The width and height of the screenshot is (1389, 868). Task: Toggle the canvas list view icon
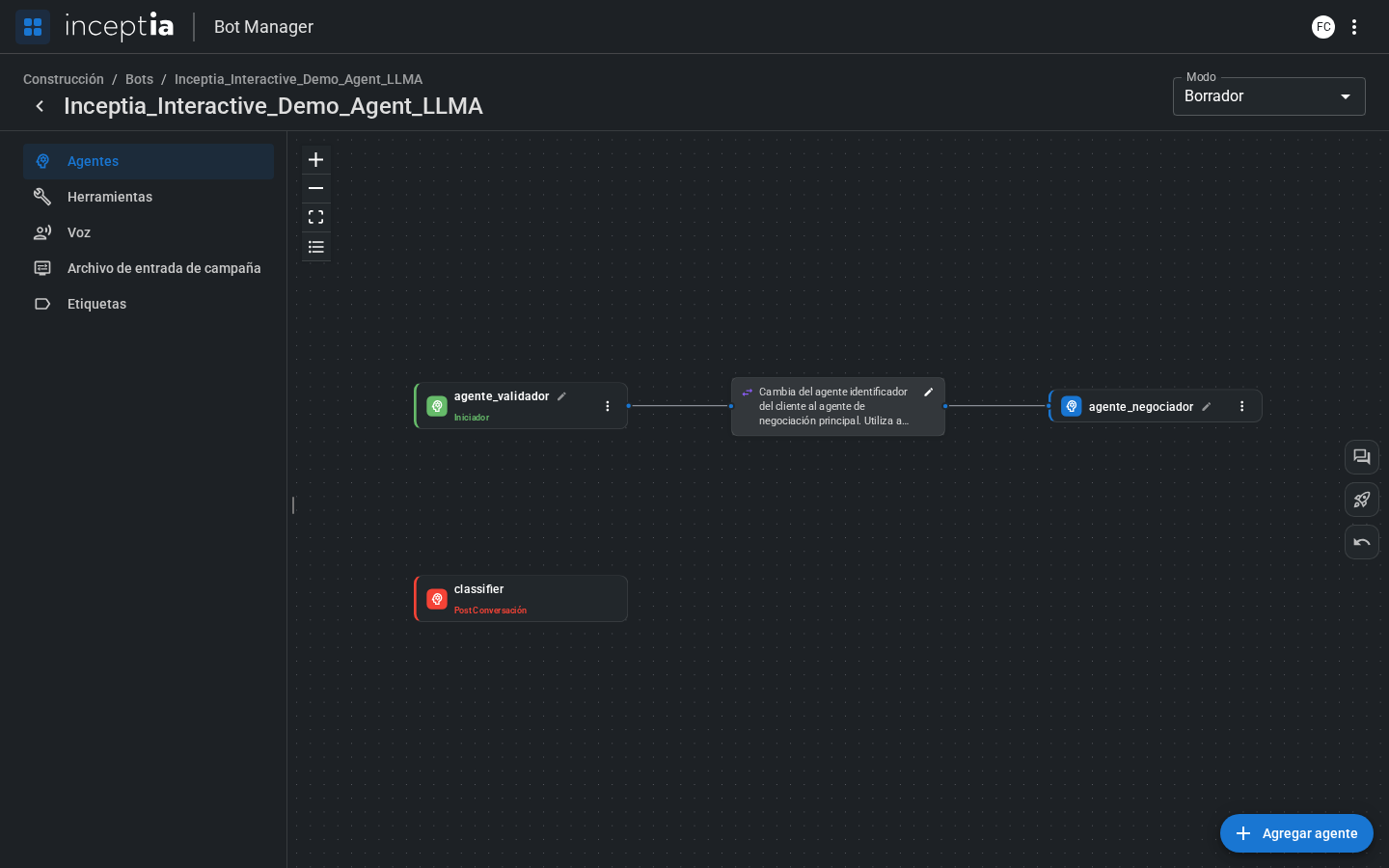pyautogui.click(x=315, y=247)
